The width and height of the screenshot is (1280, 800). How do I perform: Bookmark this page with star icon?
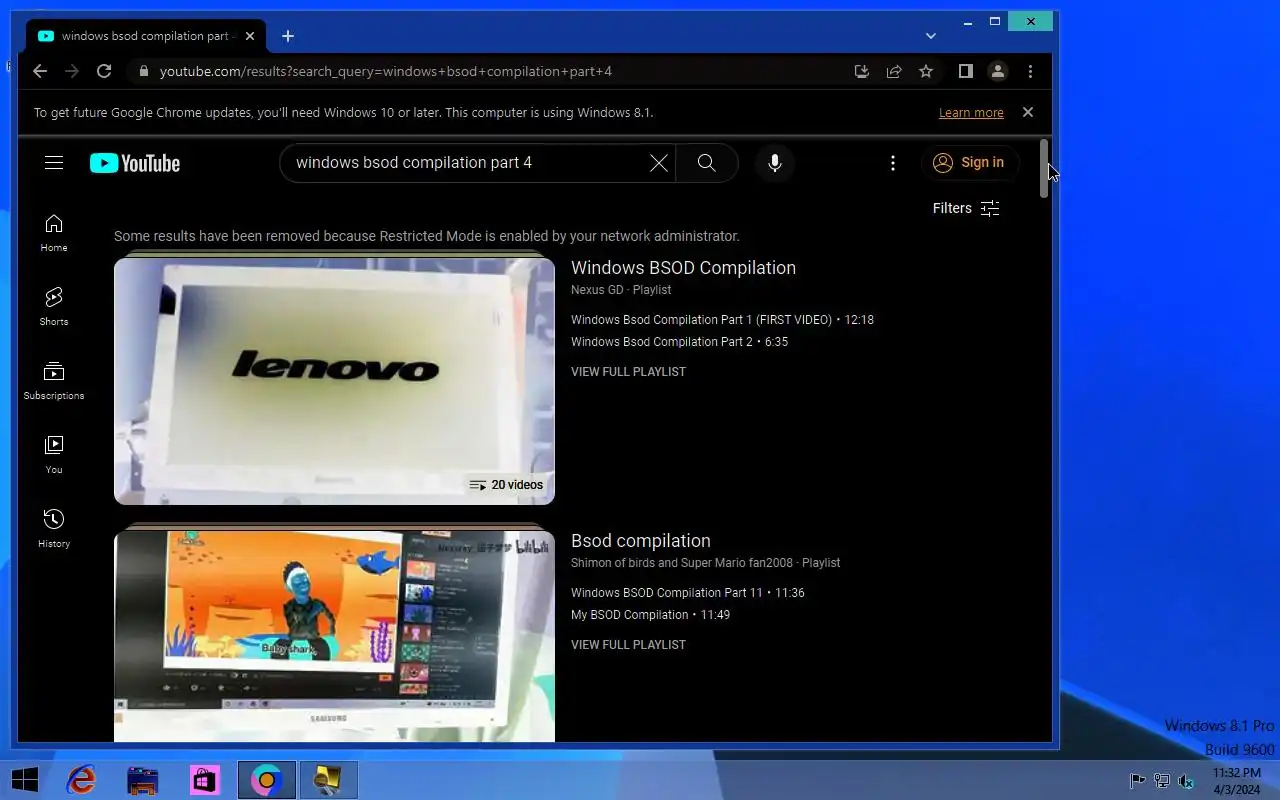point(926,71)
